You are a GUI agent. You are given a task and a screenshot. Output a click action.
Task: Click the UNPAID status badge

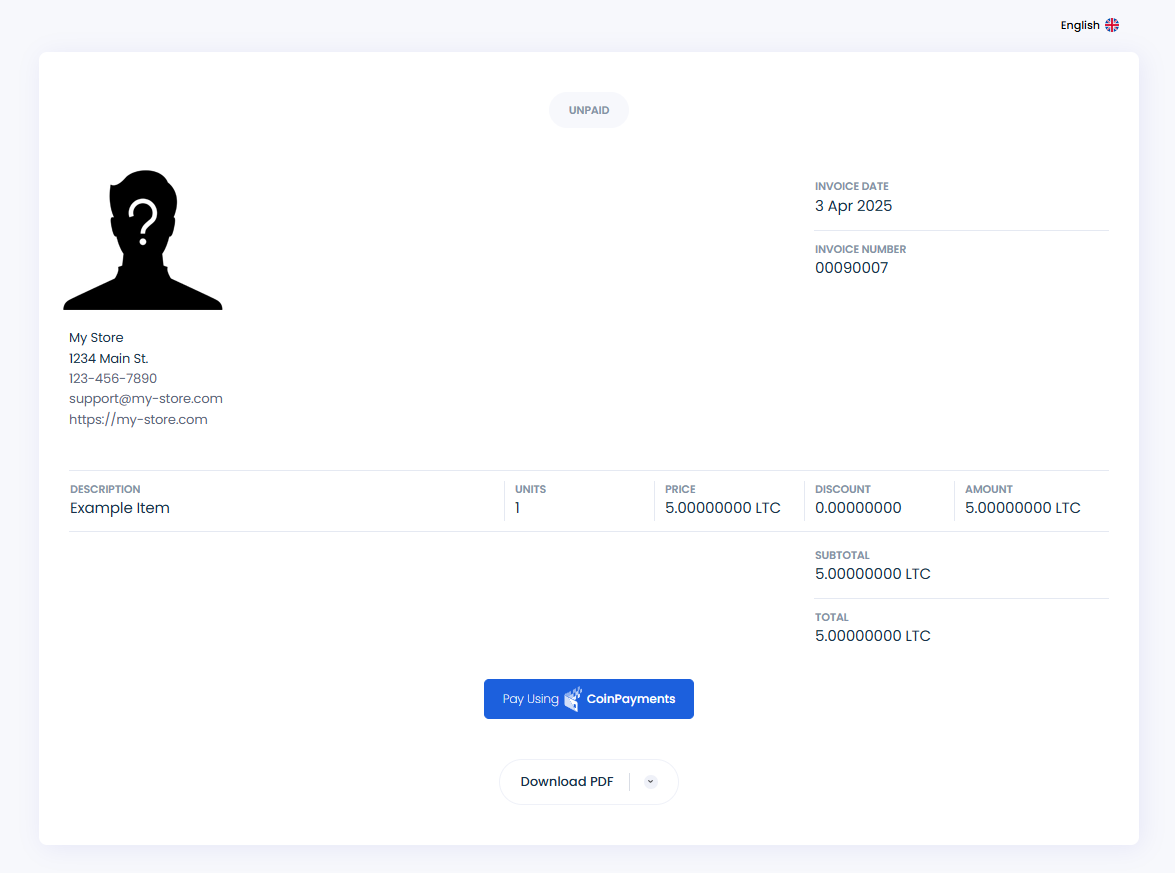pos(588,110)
